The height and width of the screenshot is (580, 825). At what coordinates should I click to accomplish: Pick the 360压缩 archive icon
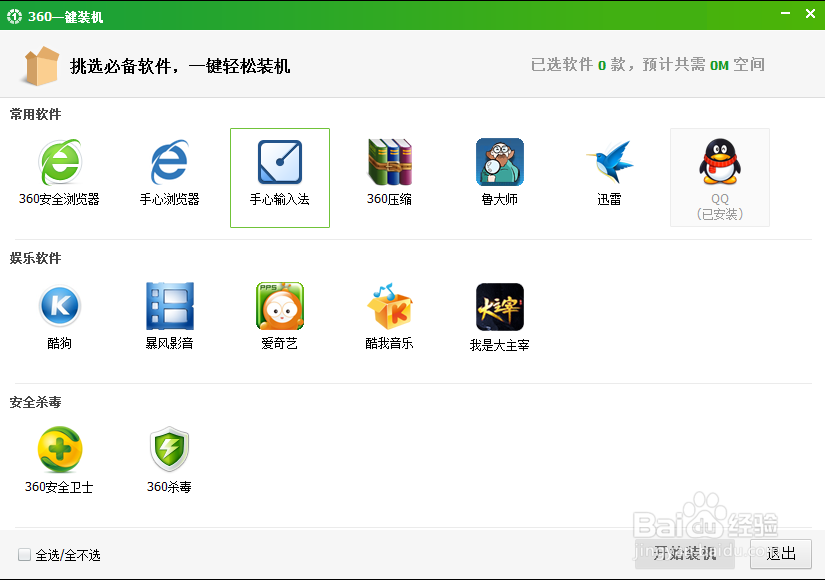click(x=390, y=162)
